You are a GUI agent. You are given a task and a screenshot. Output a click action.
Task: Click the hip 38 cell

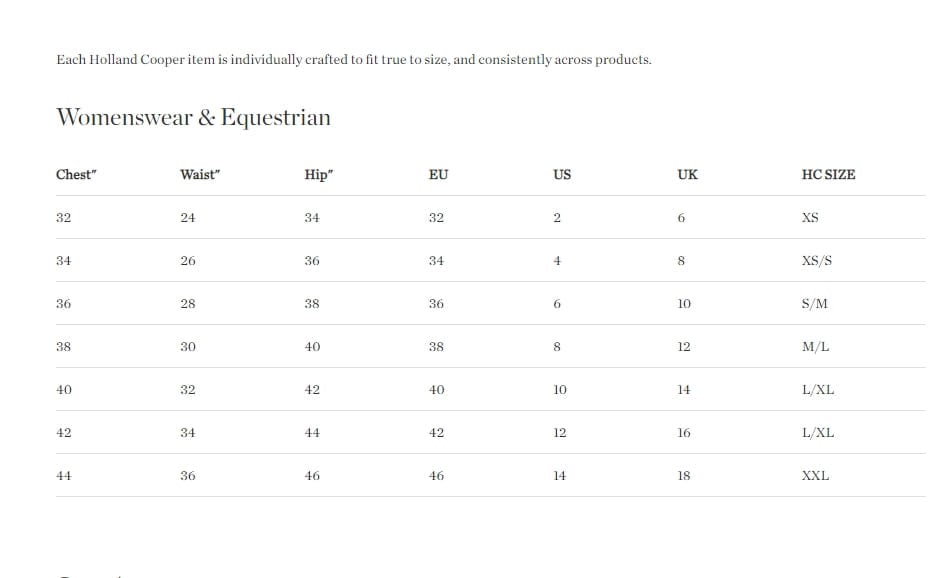pyautogui.click(x=312, y=304)
